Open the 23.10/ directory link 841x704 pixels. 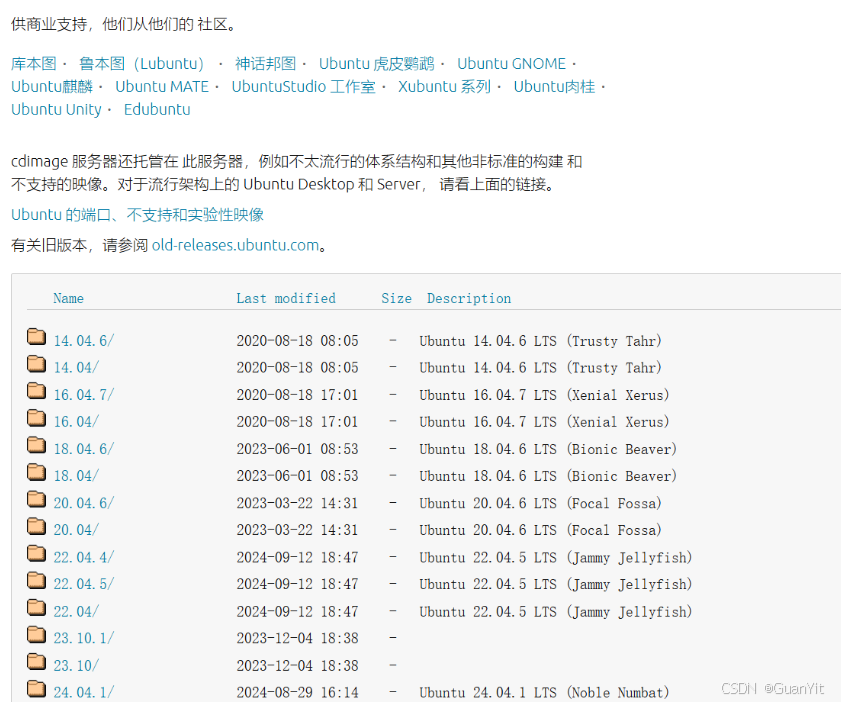[76, 666]
